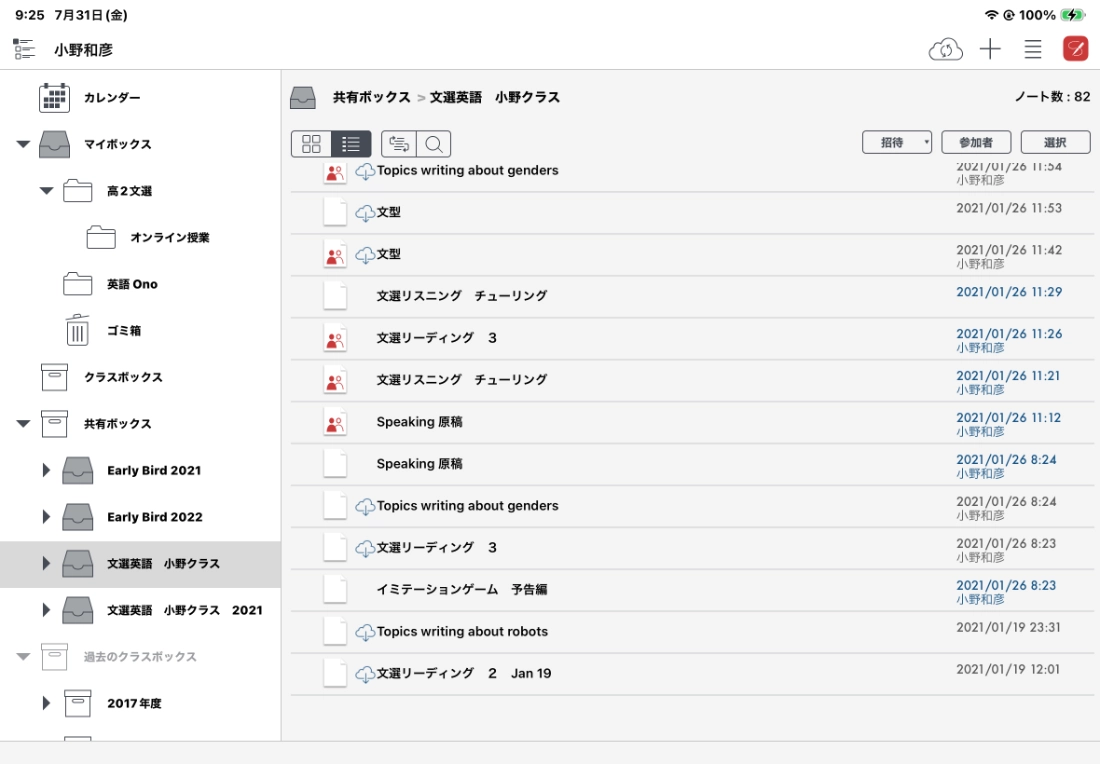Click the 高2文選 folder icon
1100x764 pixels.
(x=77, y=191)
